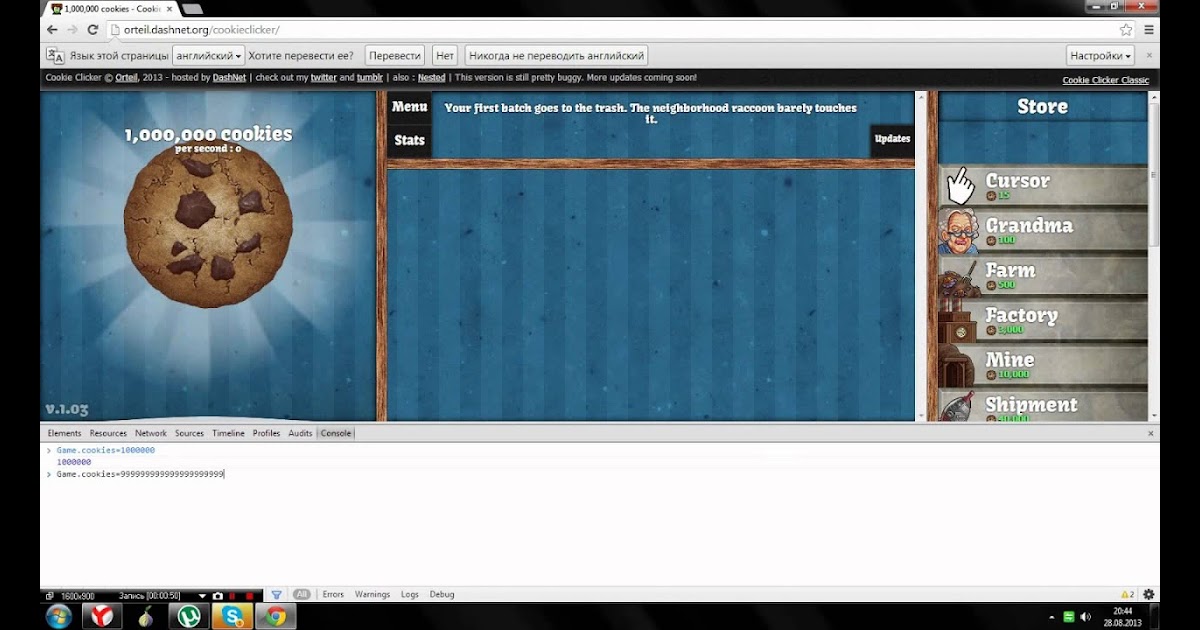This screenshot has height=630, width=1200.
Task: Click the translate icon in the infobar
Action: [x=56, y=56]
